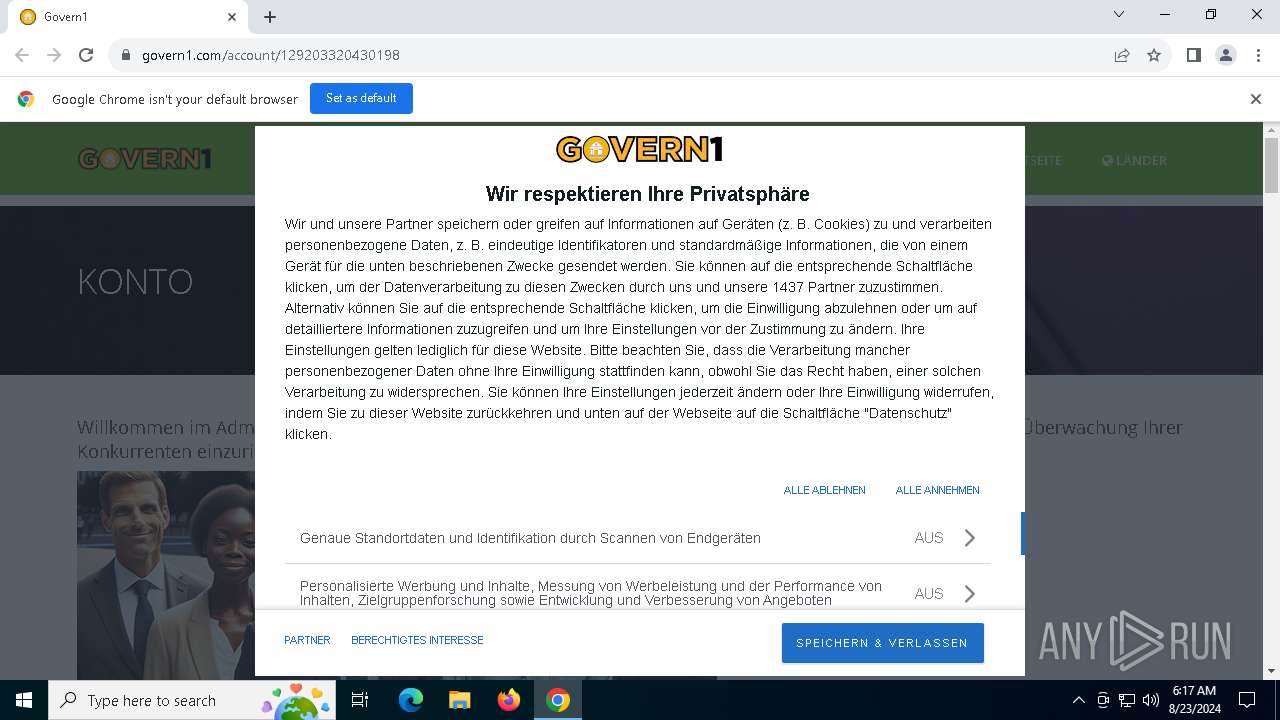Open the network status tray icon
1280x720 pixels.
pos(1127,700)
